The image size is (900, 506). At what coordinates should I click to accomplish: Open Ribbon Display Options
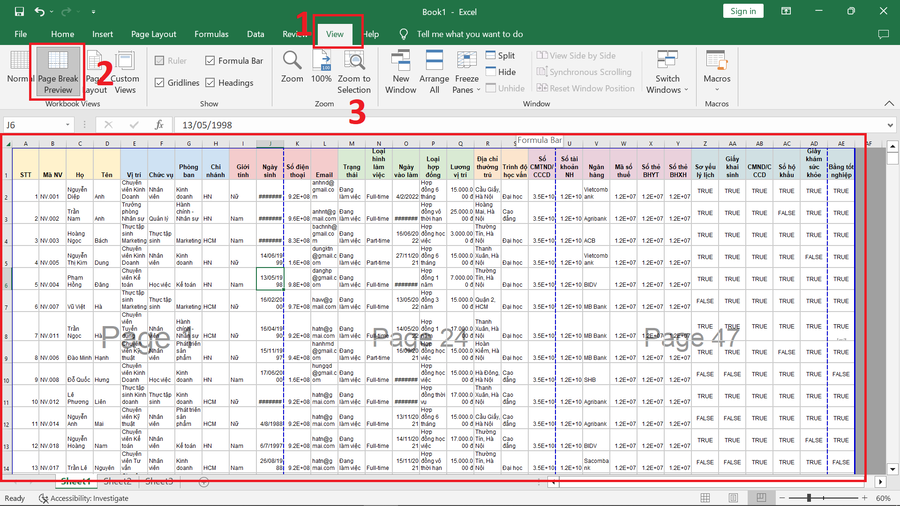click(786, 11)
